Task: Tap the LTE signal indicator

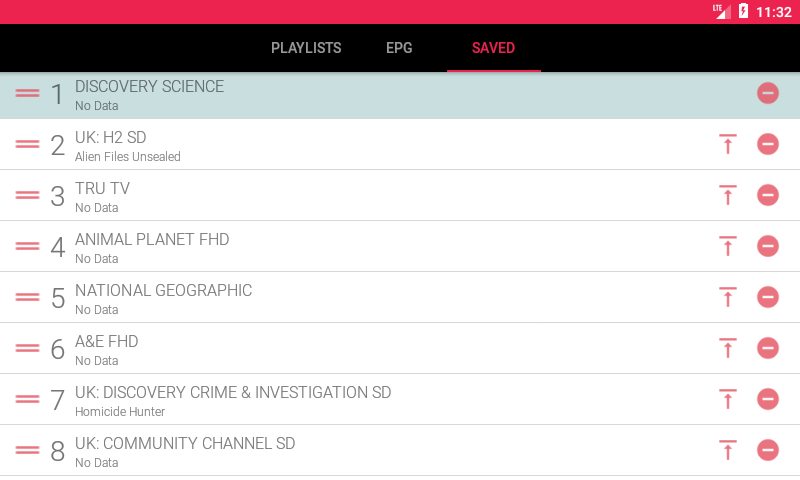Action: coord(721,11)
